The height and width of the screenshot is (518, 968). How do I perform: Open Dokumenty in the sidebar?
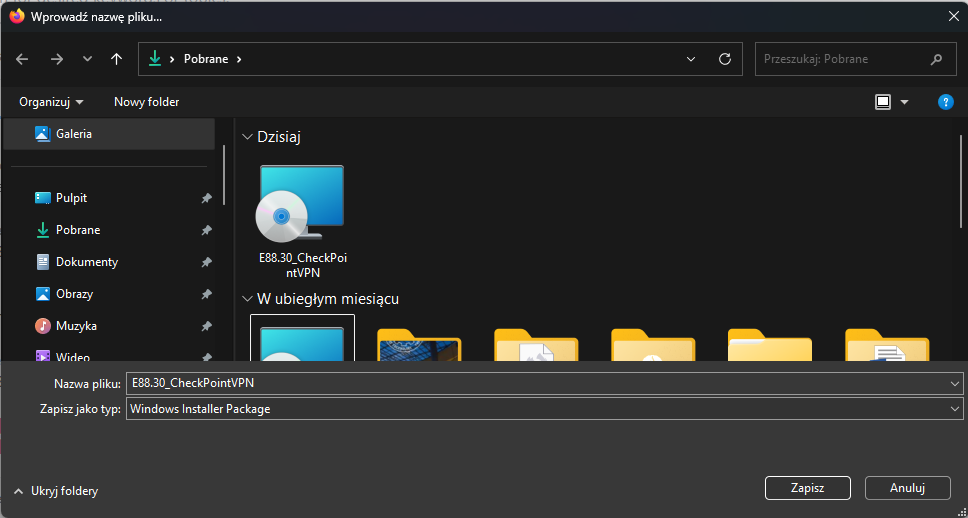coord(86,262)
